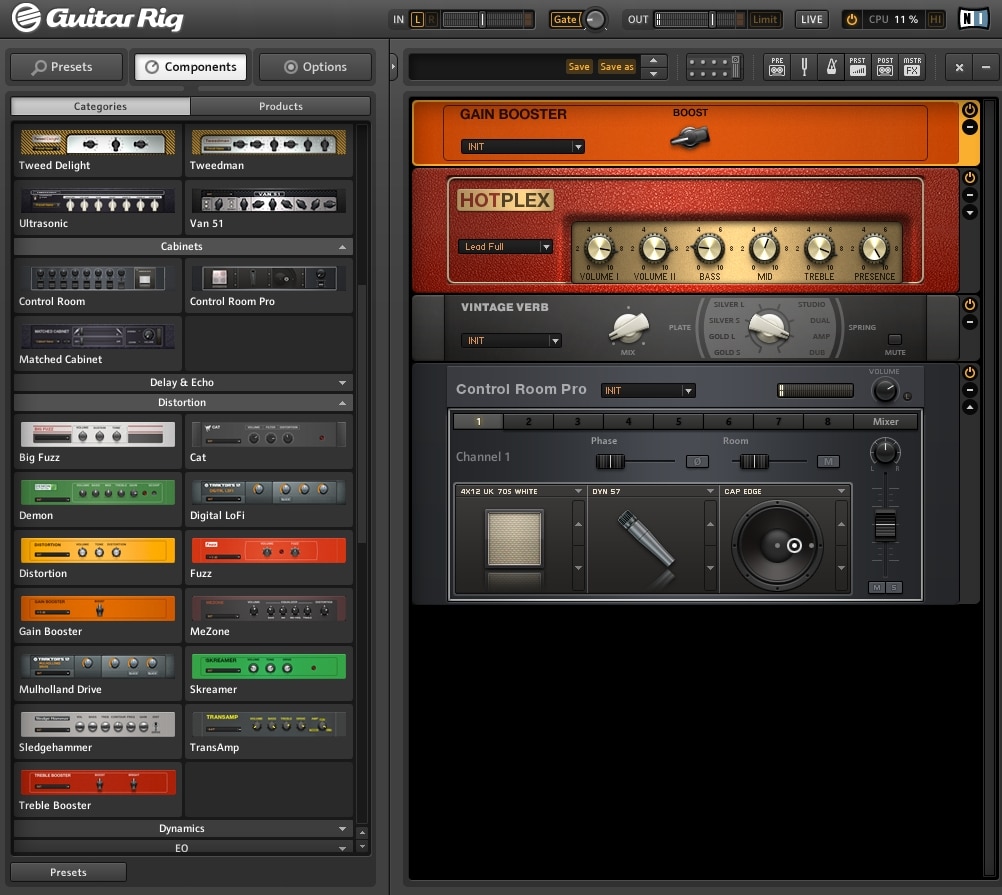Select the Sledgehammer component
Viewport: 1002px width, 895px height.
98,733
